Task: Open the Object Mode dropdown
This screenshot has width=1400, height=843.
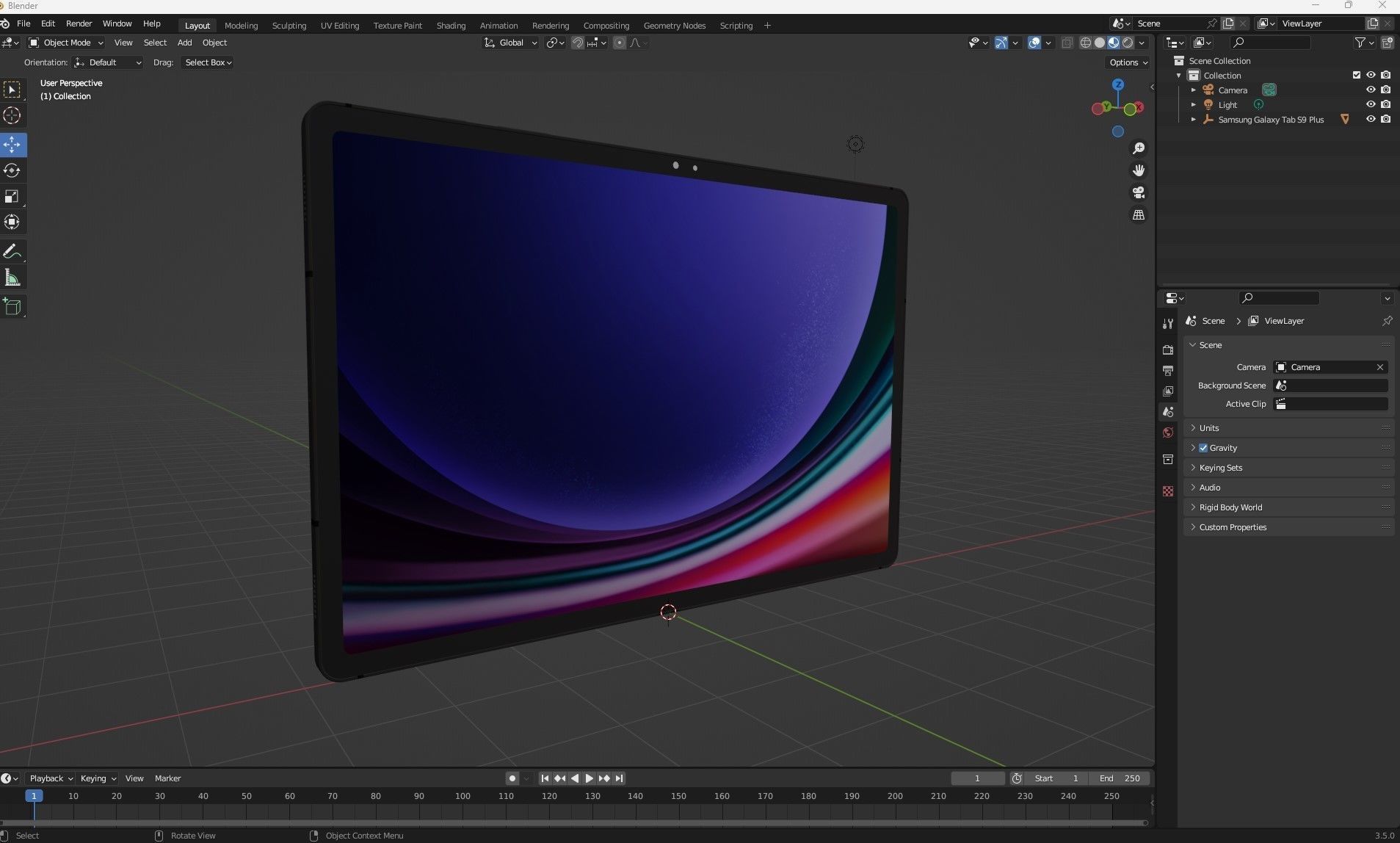Action: [66, 43]
